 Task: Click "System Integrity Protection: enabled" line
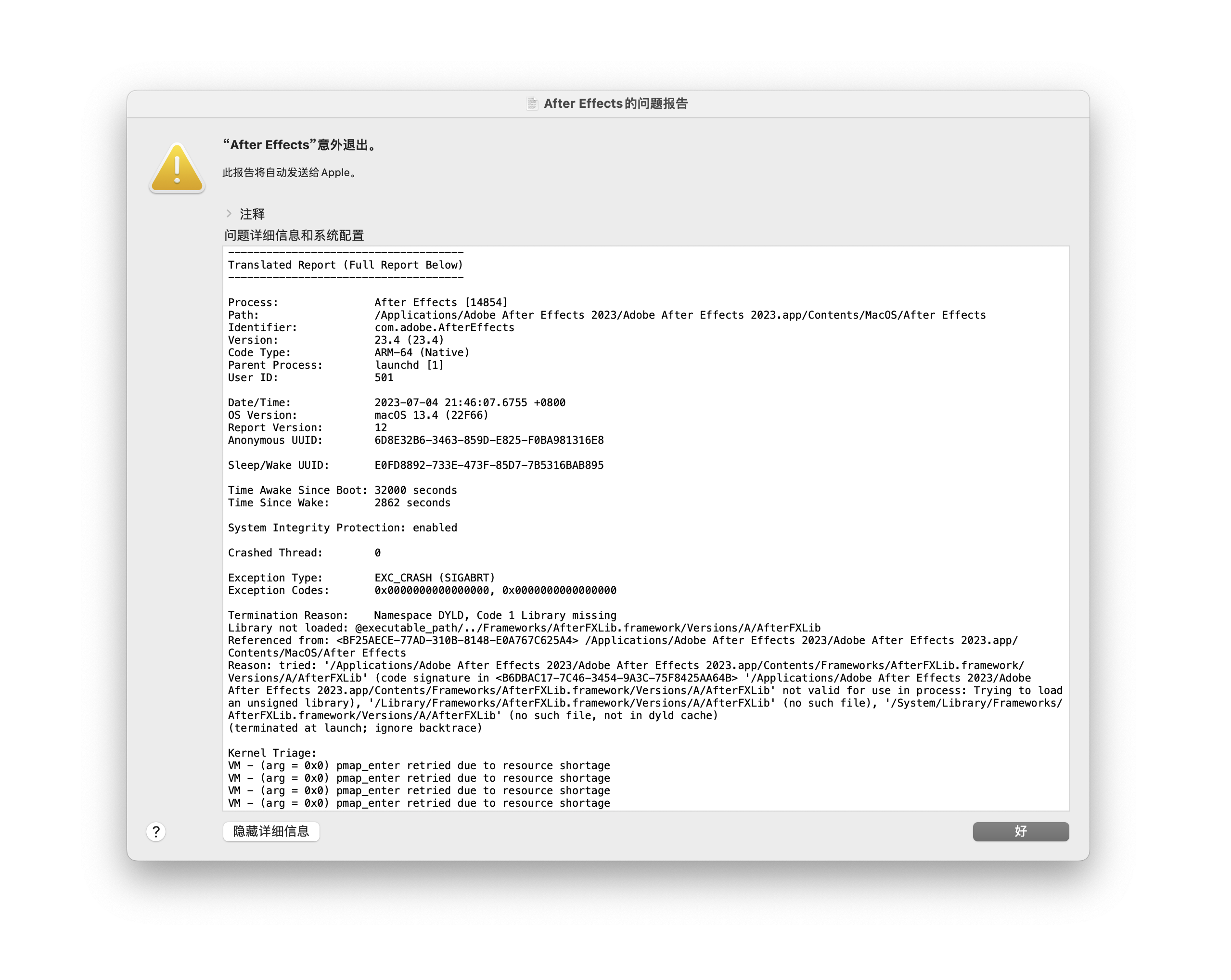[343, 528]
